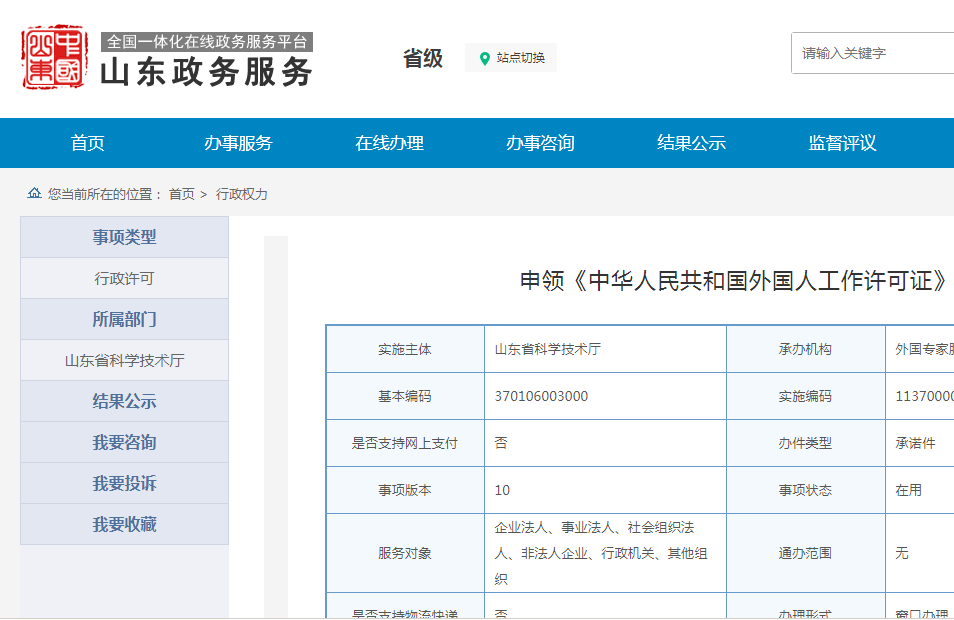954x620 pixels.
Task: Select 办事服务 in navigation bar
Action: 238,143
